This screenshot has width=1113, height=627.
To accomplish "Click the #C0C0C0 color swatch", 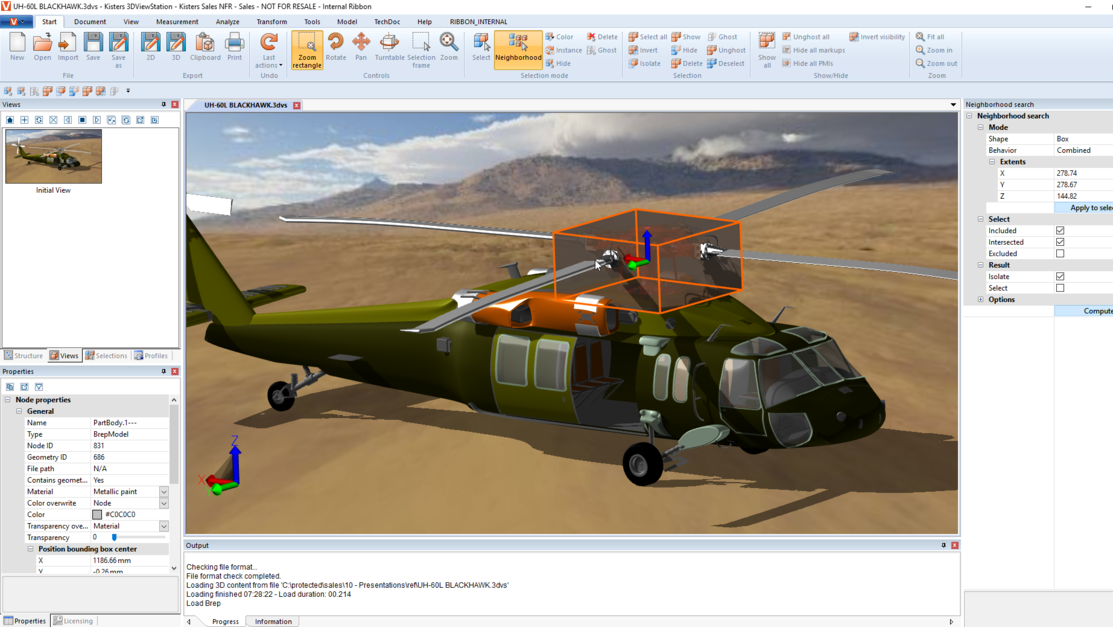I will 97,515.
